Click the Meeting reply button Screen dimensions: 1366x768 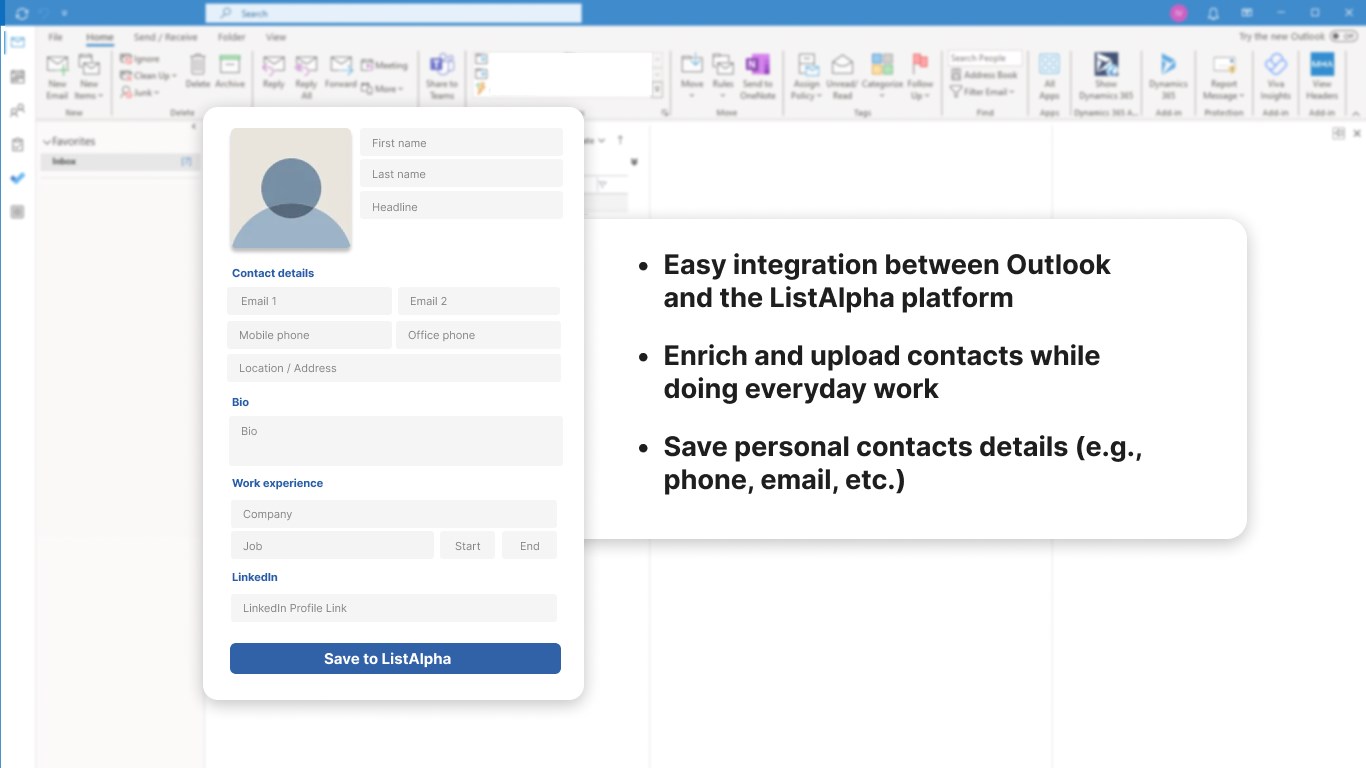384,65
